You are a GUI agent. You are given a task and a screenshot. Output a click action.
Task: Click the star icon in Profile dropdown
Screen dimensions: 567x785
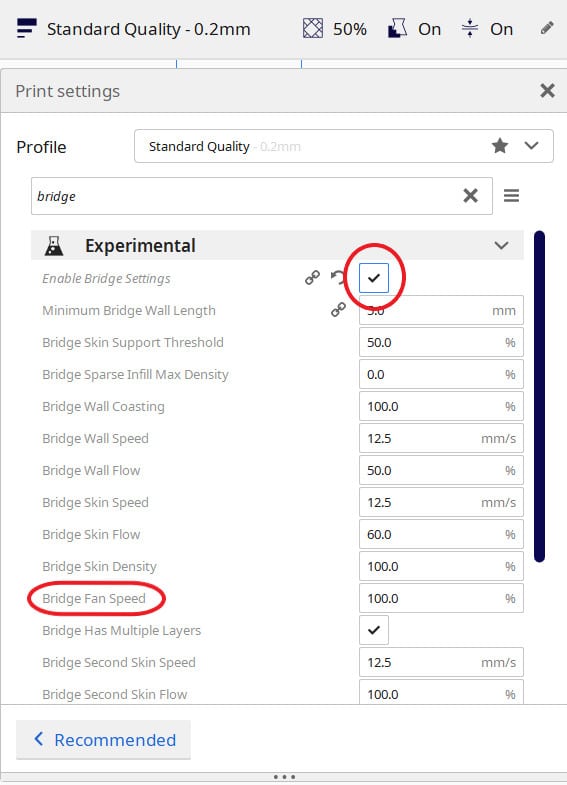click(x=499, y=146)
